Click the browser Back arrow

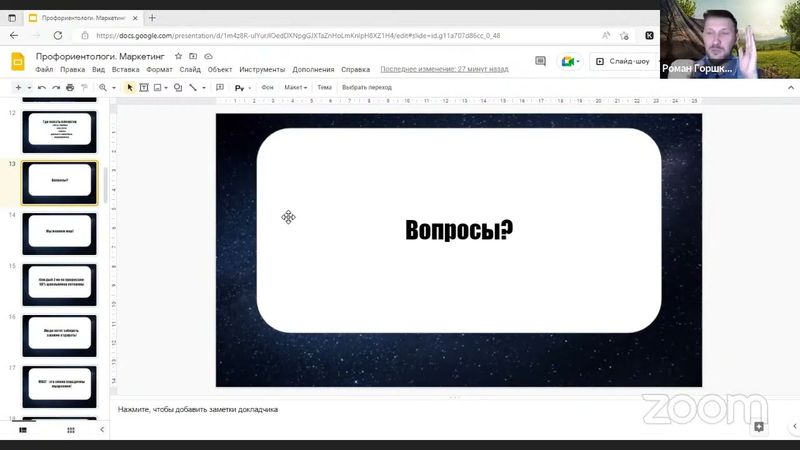(x=14, y=36)
